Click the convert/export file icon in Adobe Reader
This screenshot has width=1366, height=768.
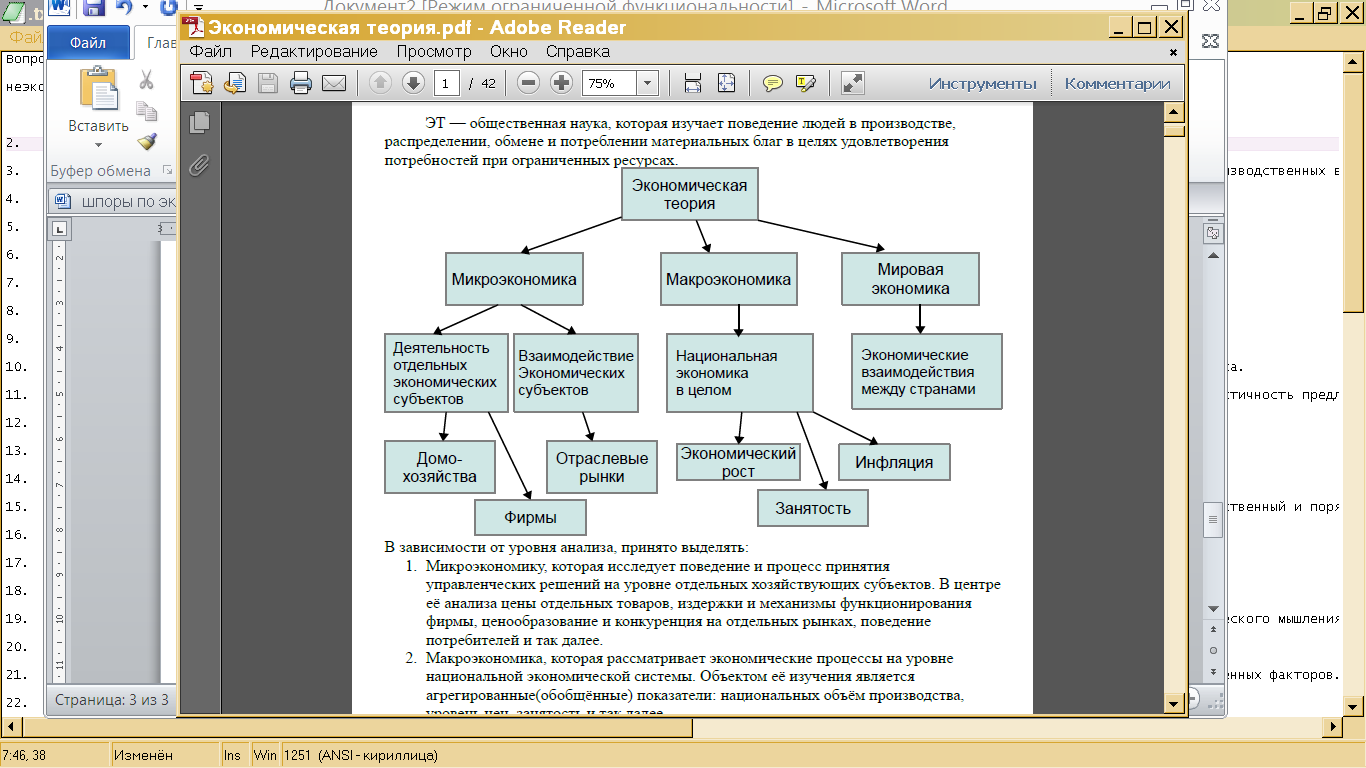235,83
